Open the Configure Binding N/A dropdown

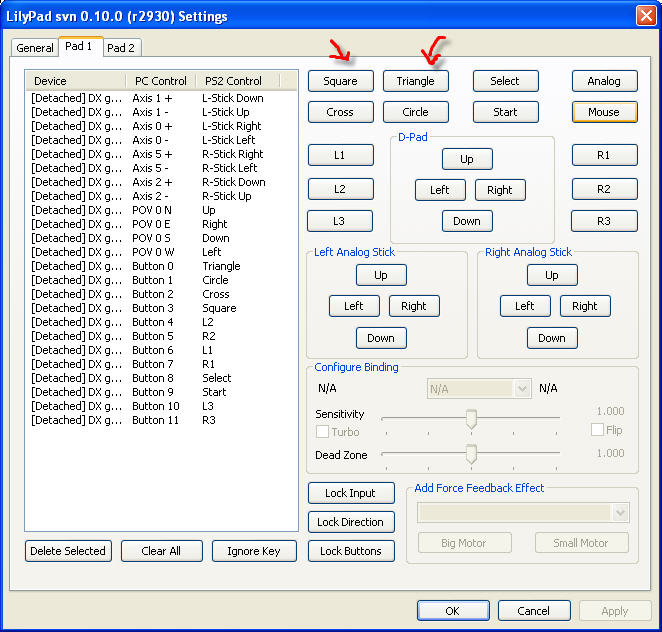[x=479, y=388]
